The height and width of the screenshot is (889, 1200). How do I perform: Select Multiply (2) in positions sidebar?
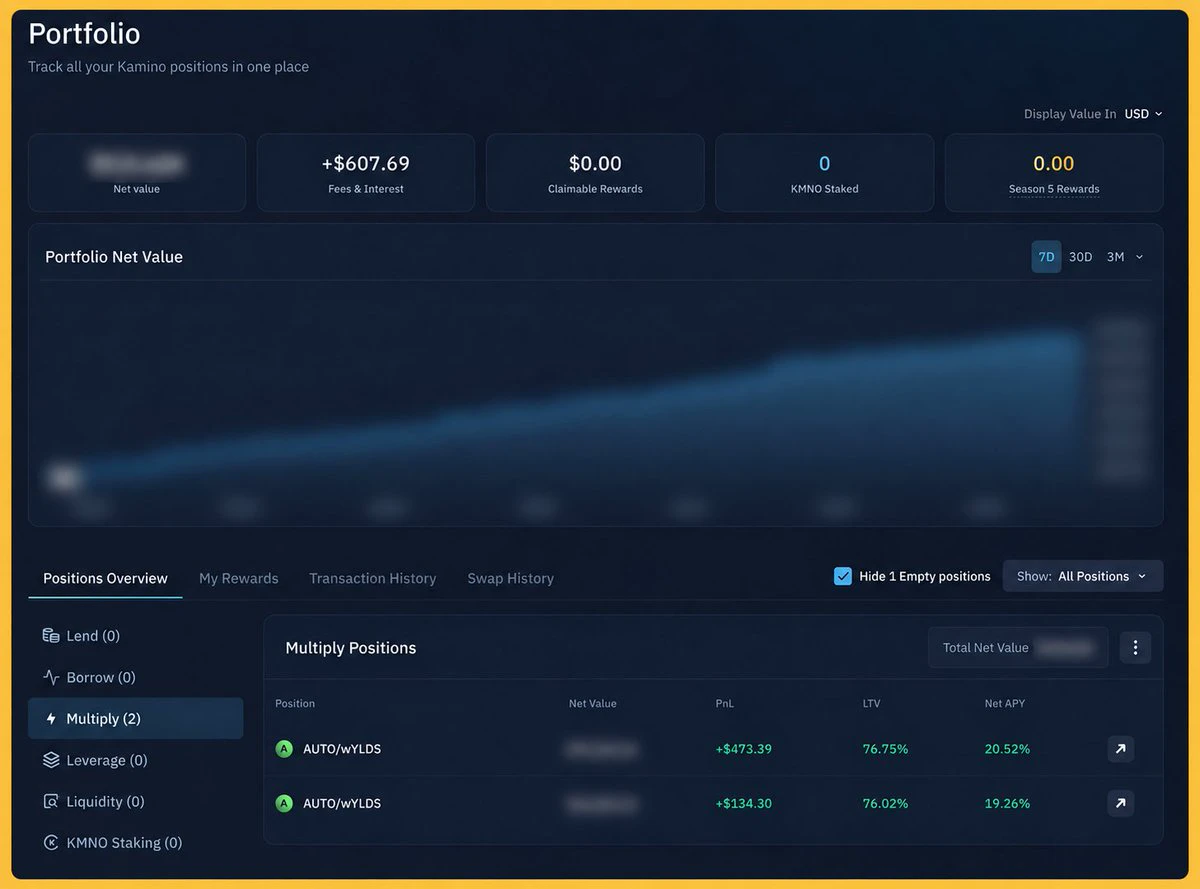point(135,719)
